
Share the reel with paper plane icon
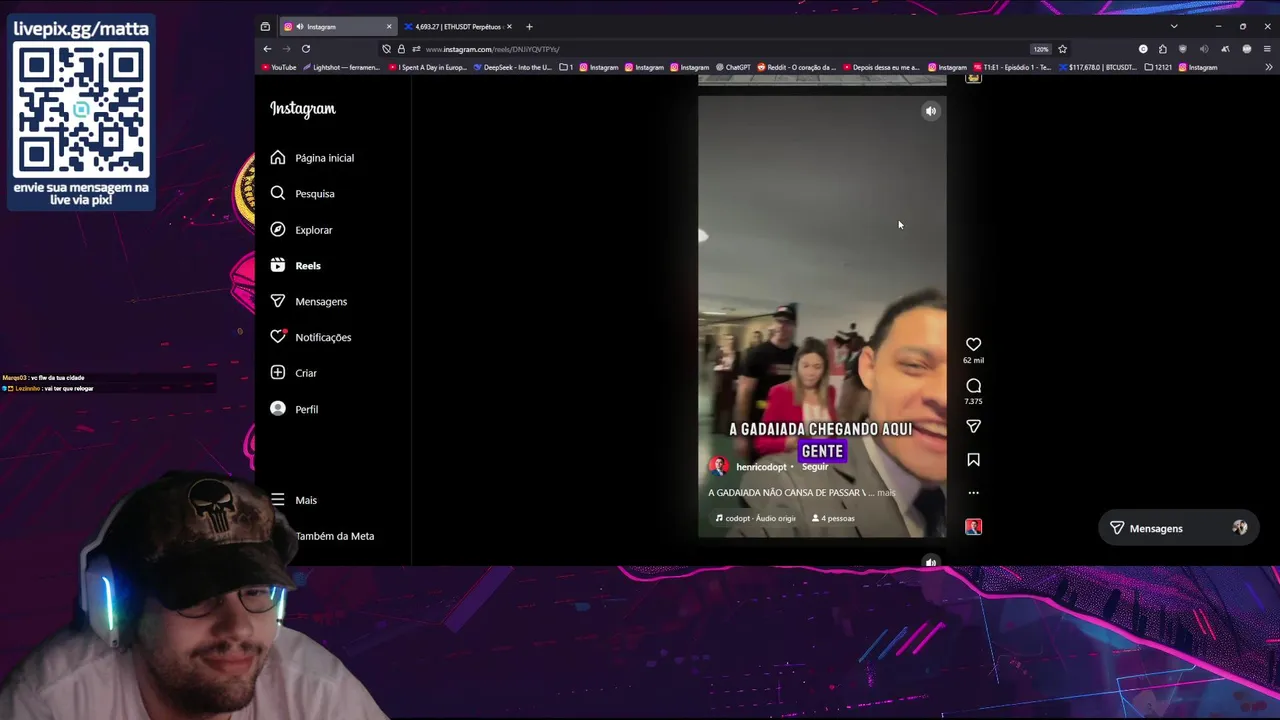973,427
